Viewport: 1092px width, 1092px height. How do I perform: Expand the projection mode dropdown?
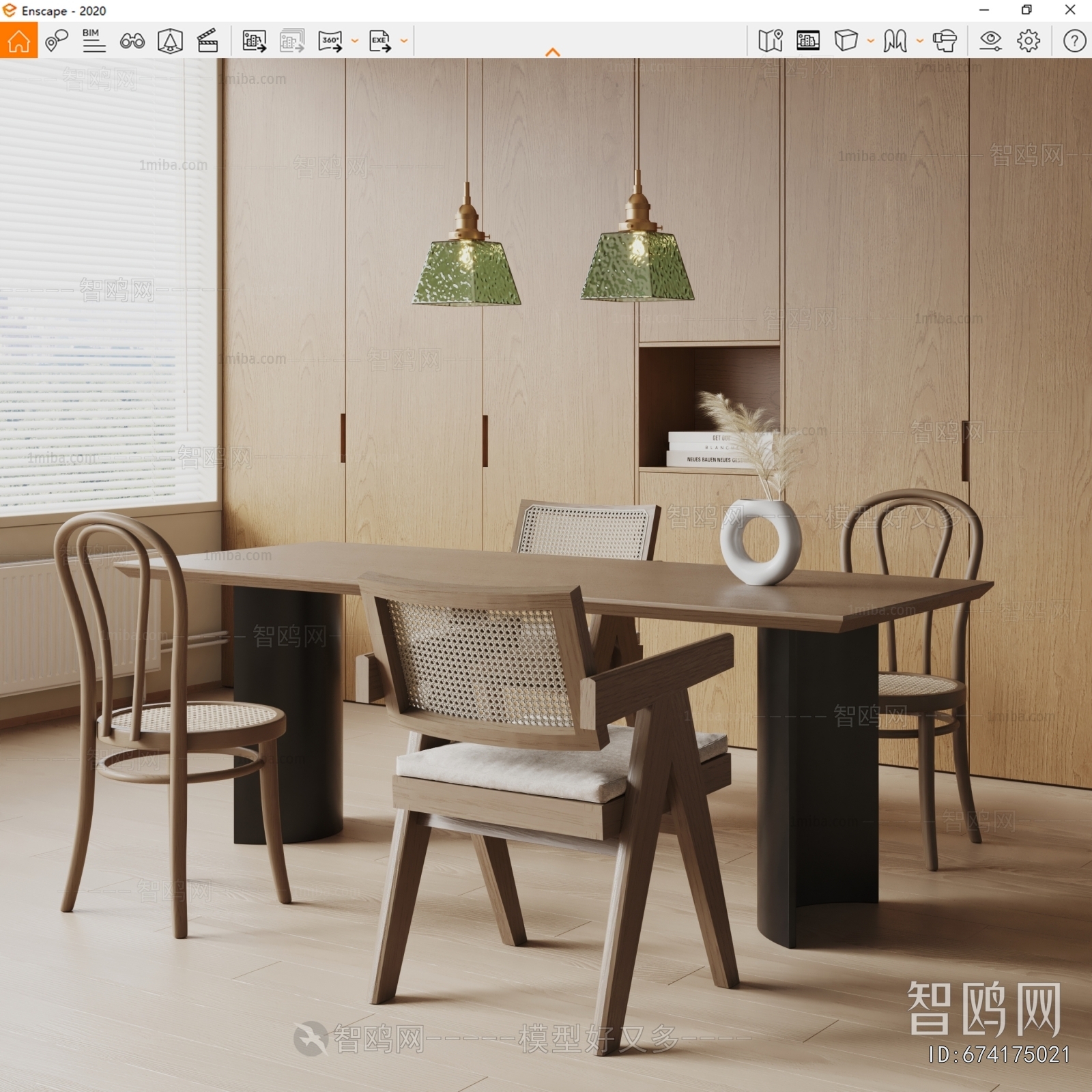871,41
